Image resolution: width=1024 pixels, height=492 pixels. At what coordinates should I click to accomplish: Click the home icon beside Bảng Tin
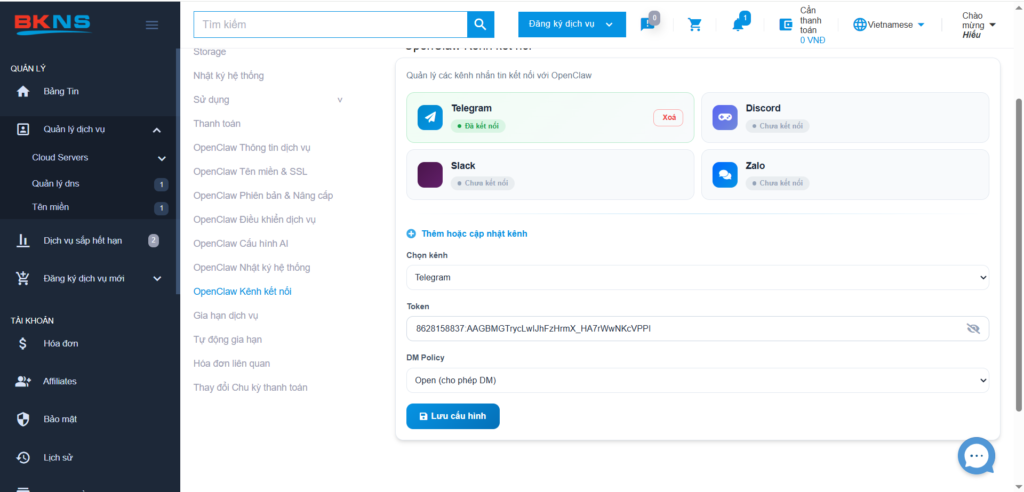(23, 91)
